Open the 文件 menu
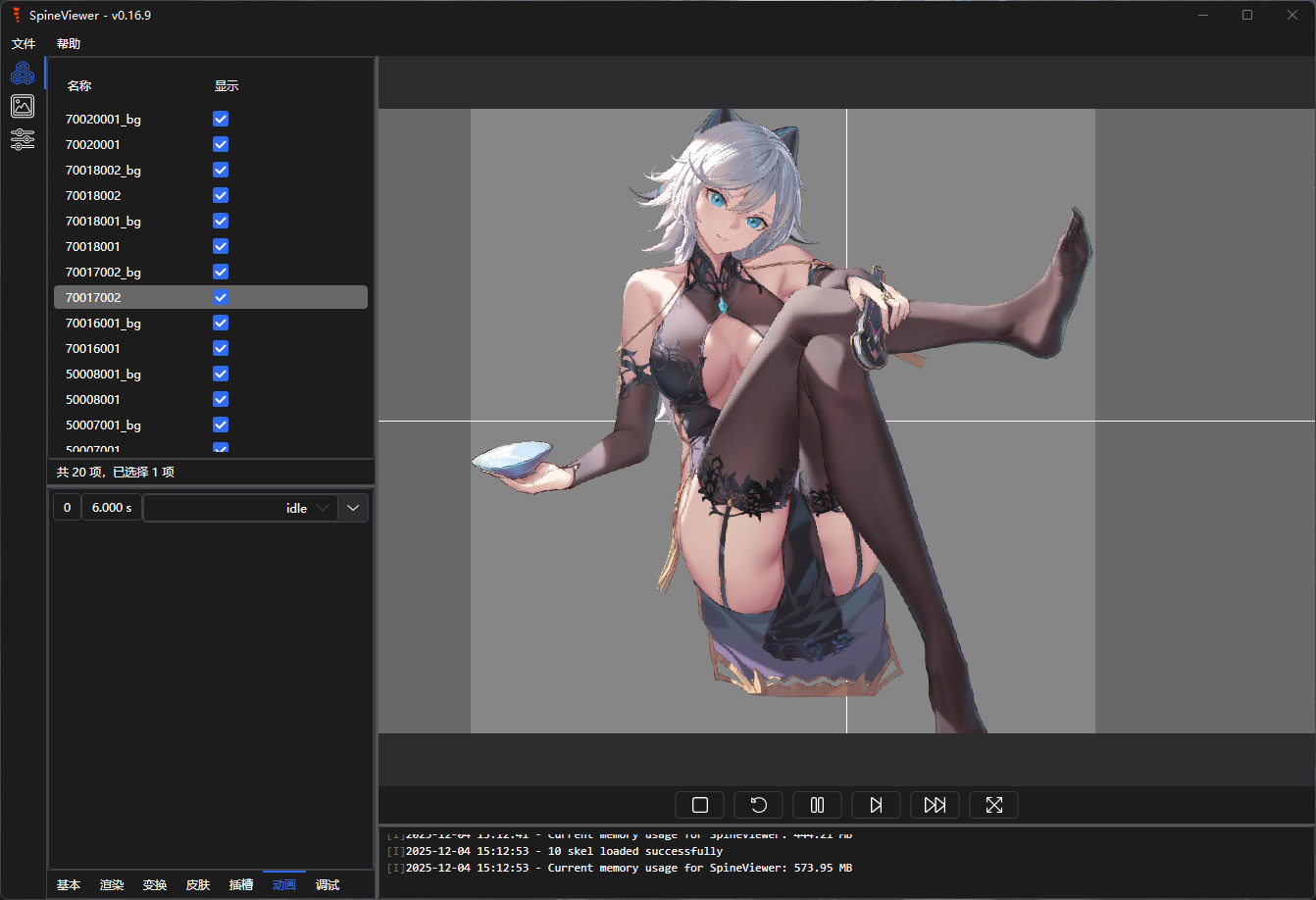 point(24,44)
